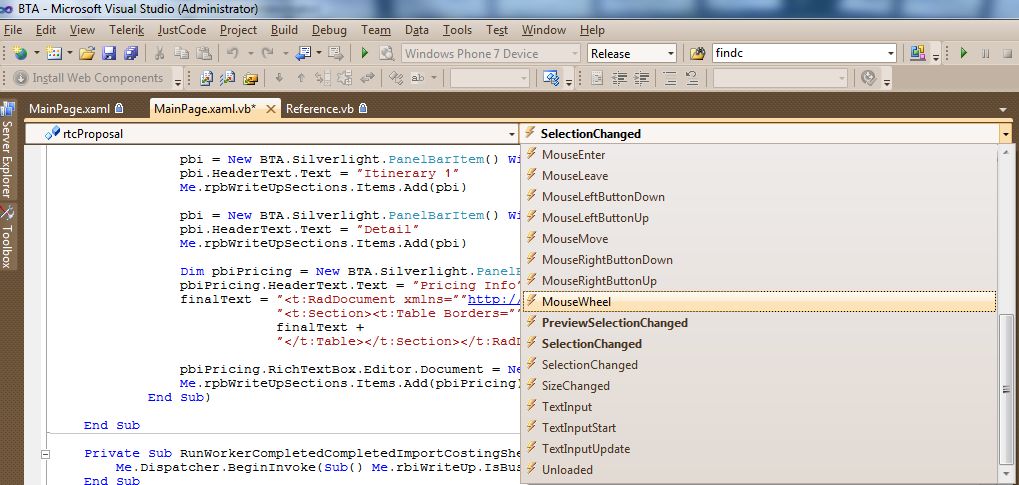Click inside the findc search input field

(798, 53)
